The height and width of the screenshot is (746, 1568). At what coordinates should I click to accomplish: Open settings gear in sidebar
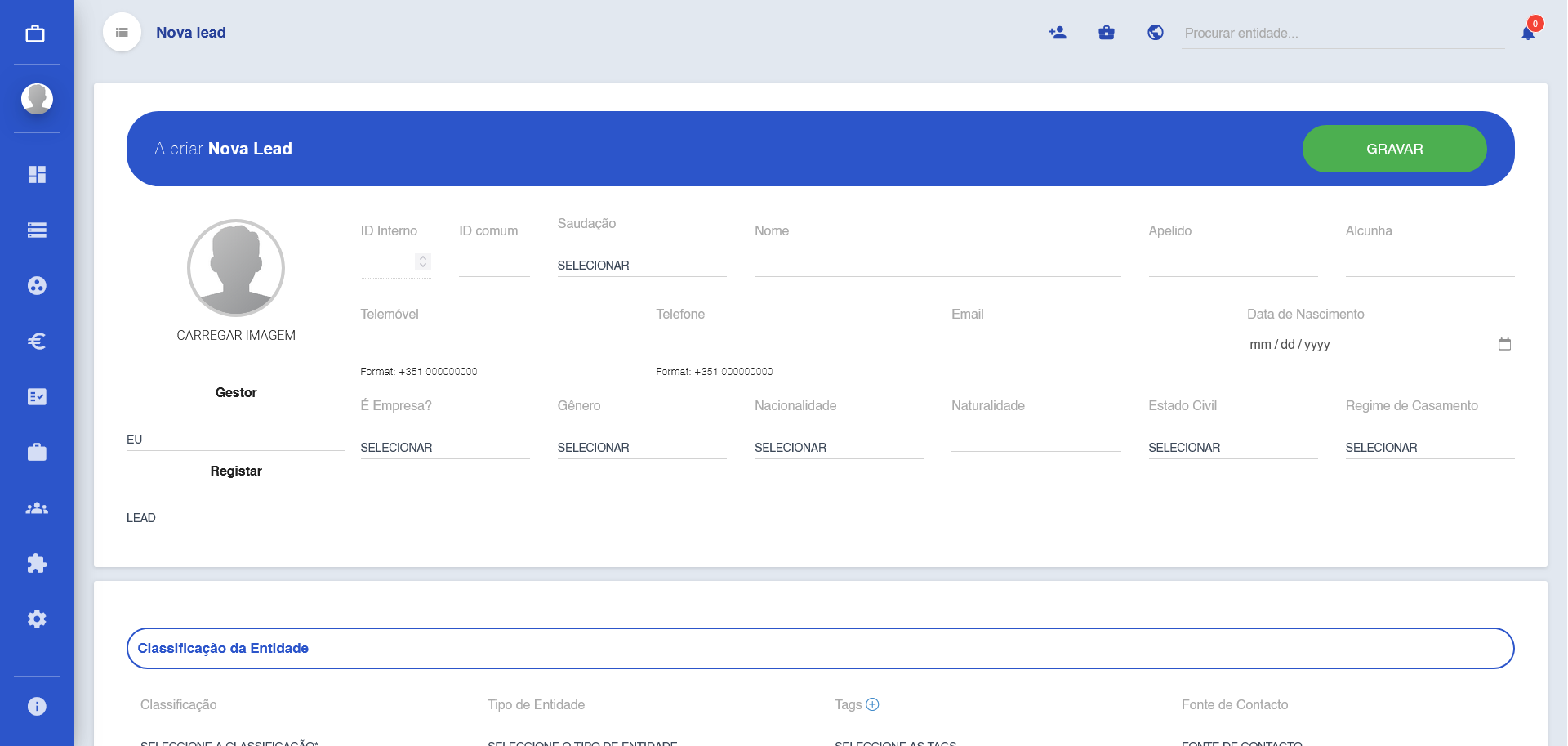[37, 619]
